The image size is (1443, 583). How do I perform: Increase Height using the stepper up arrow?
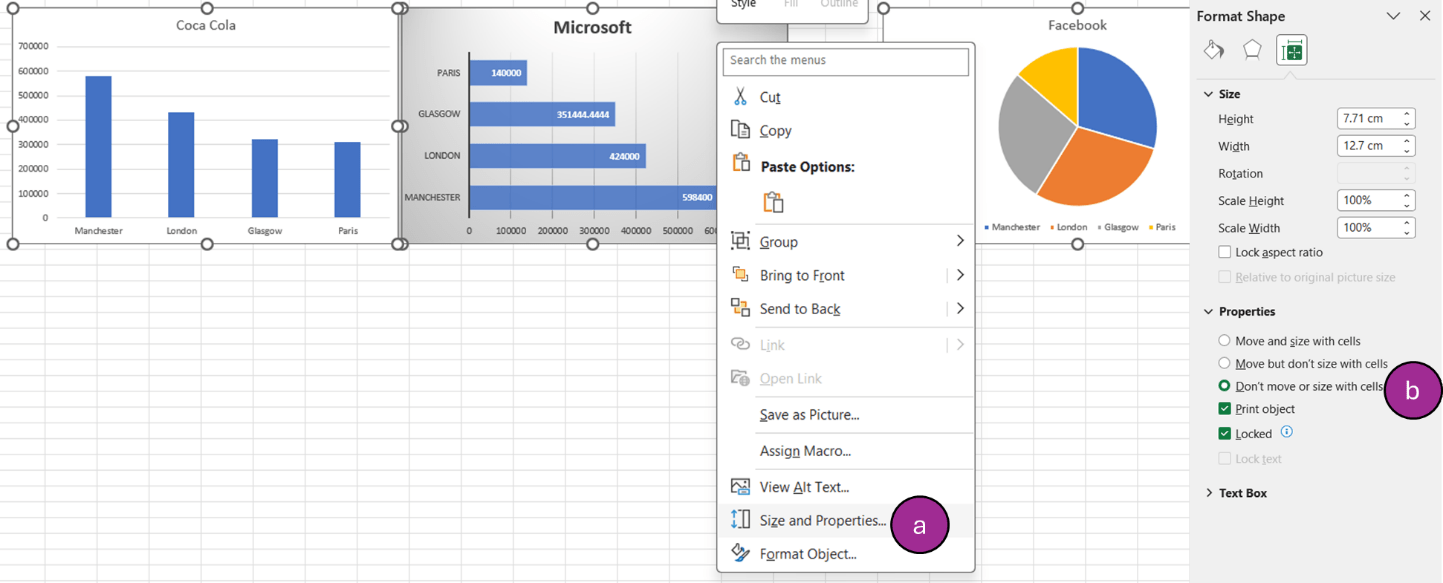(1406, 114)
